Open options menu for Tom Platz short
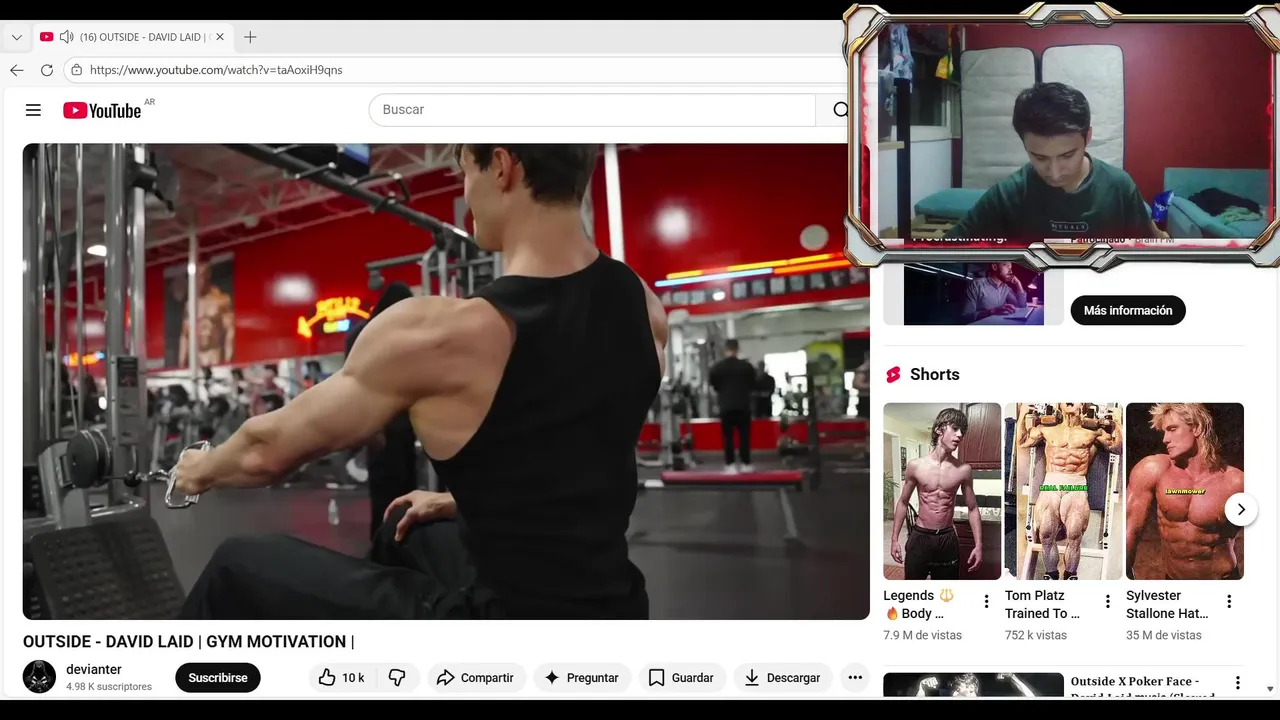Screen dimensions: 1280x720 [x=1107, y=601]
